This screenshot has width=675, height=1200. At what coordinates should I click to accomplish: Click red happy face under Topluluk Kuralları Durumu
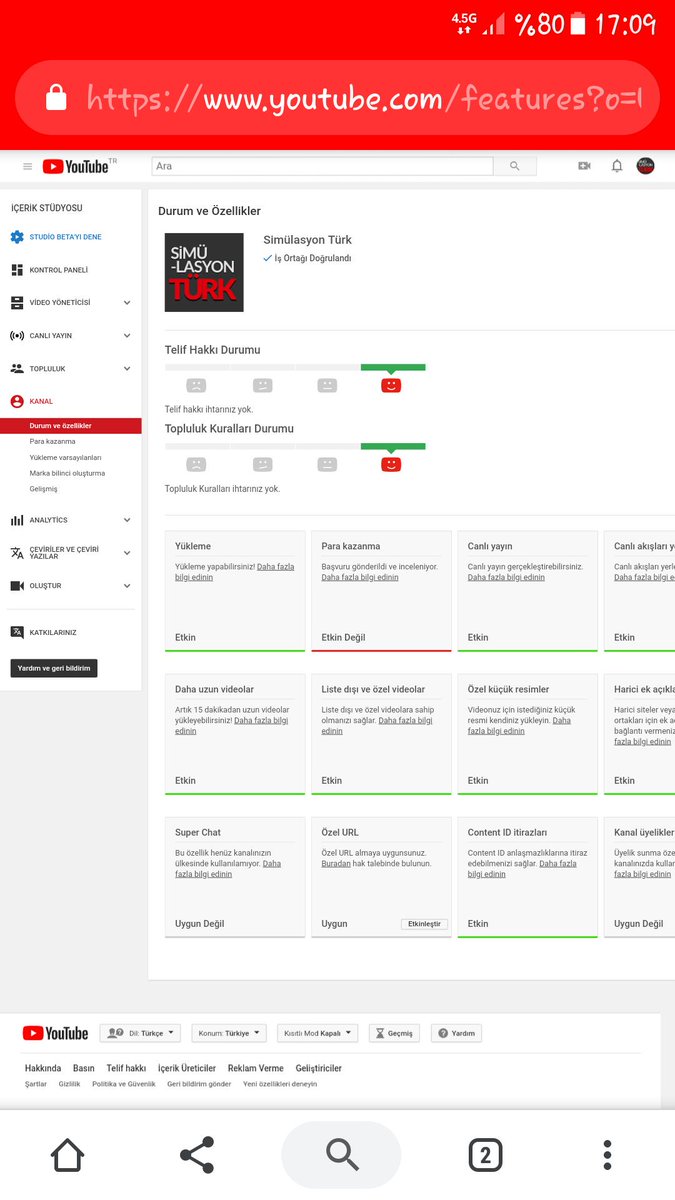click(391, 464)
